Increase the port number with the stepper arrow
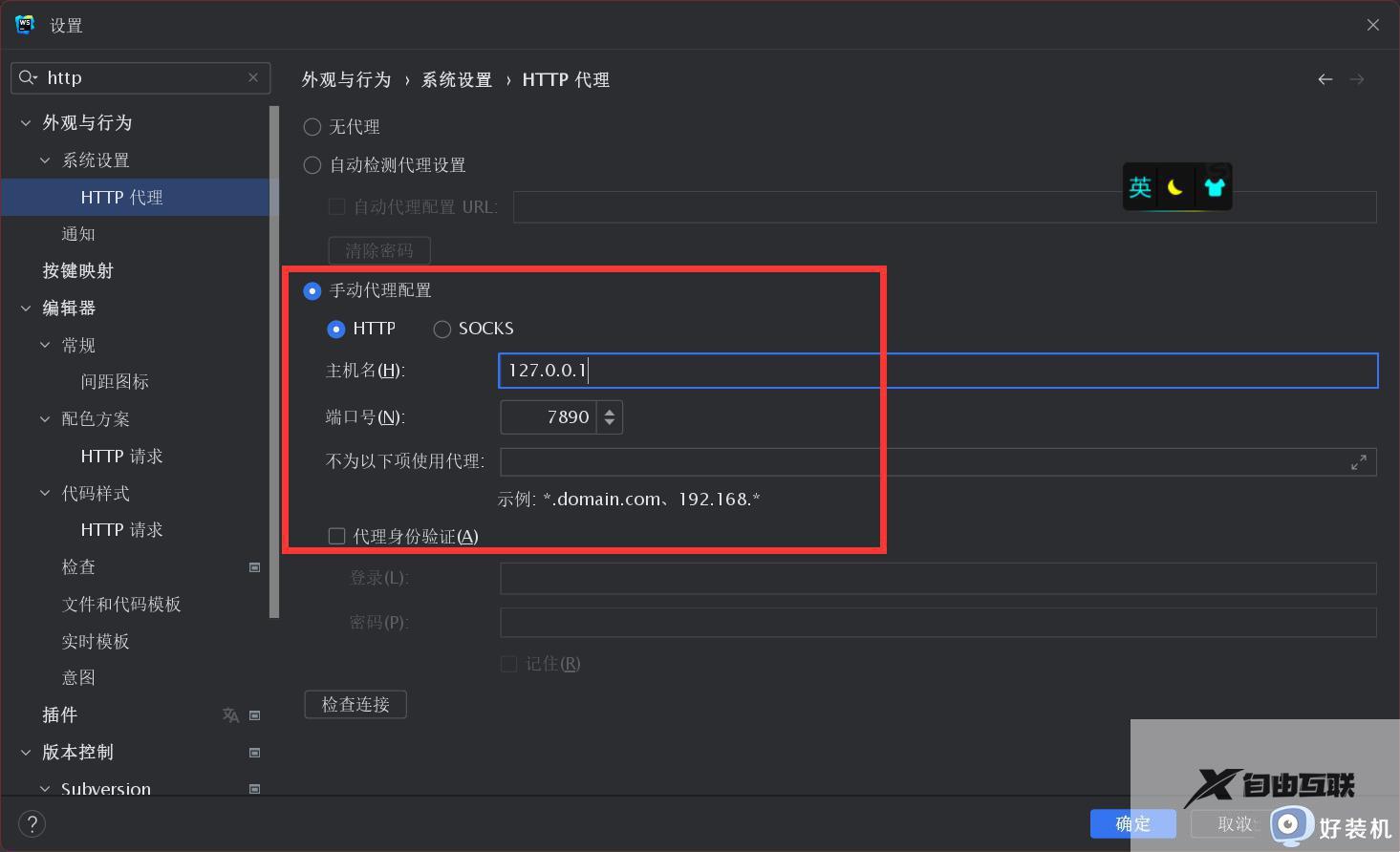1400x852 pixels. pyautogui.click(x=610, y=411)
